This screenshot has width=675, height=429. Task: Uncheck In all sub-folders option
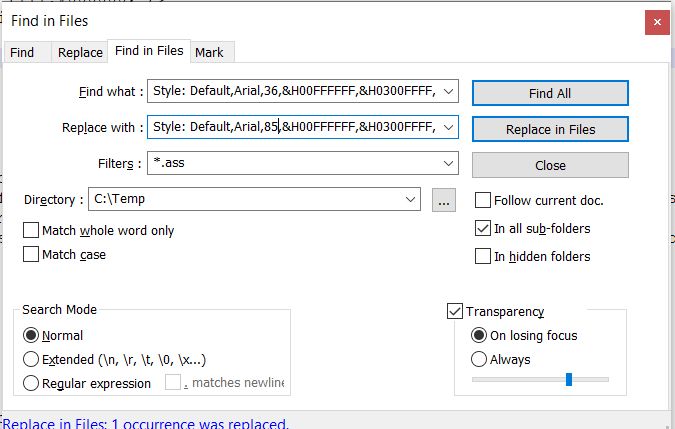tap(483, 229)
